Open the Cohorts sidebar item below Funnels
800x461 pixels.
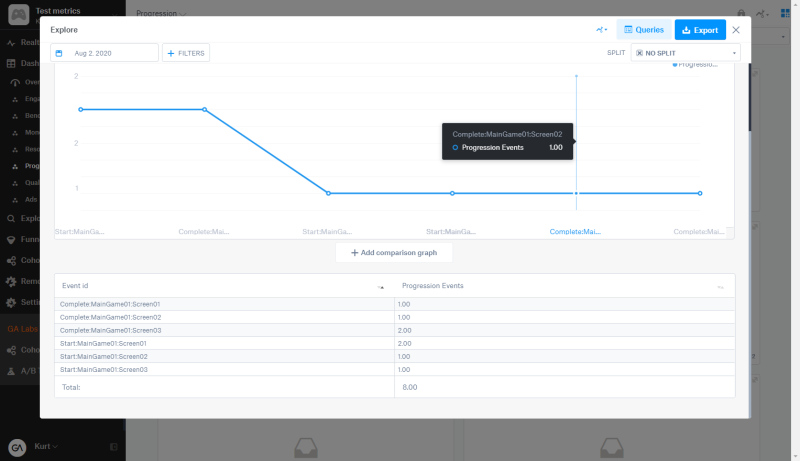coord(23,260)
